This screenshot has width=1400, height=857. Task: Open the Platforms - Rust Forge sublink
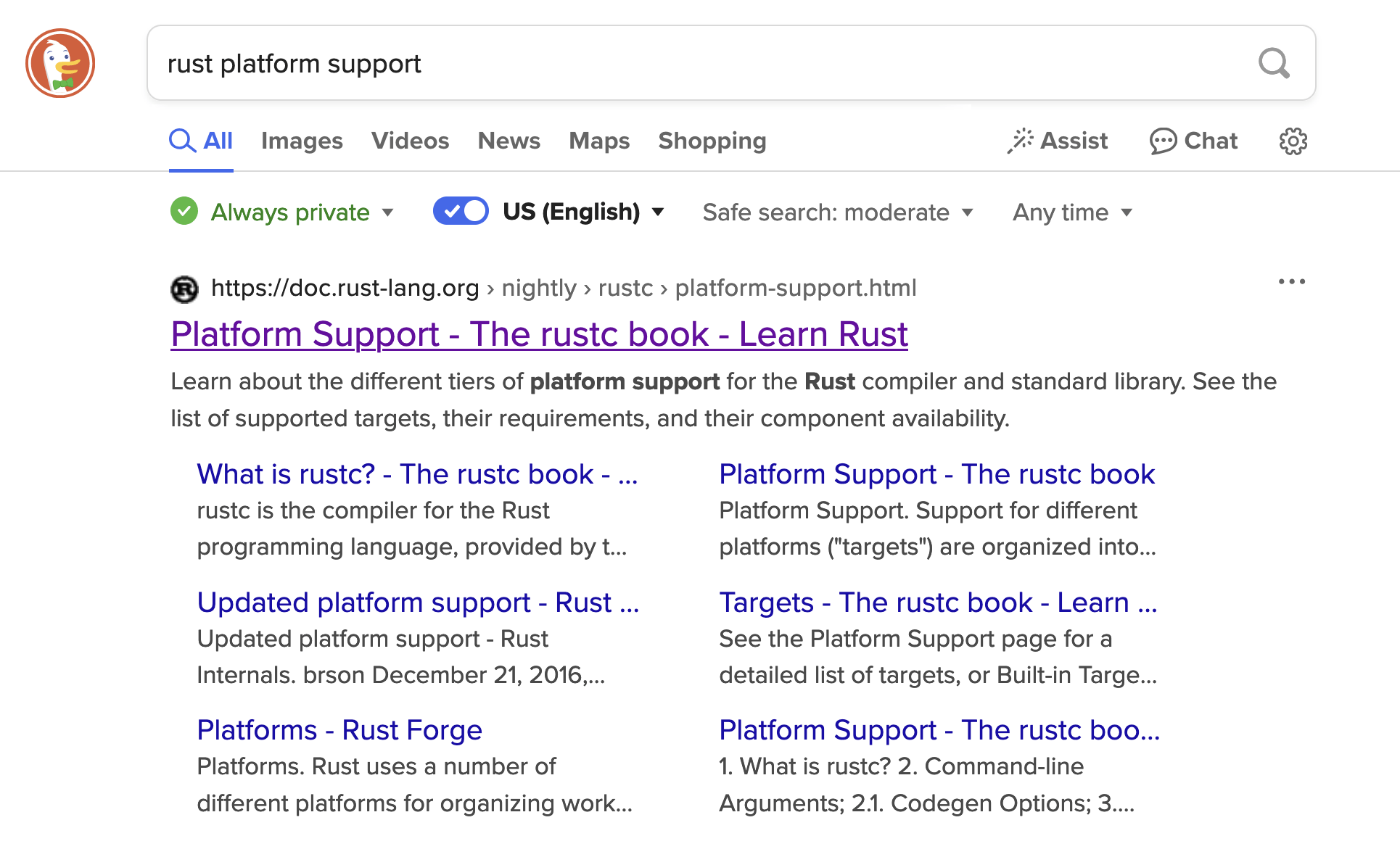click(x=339, y=730)
